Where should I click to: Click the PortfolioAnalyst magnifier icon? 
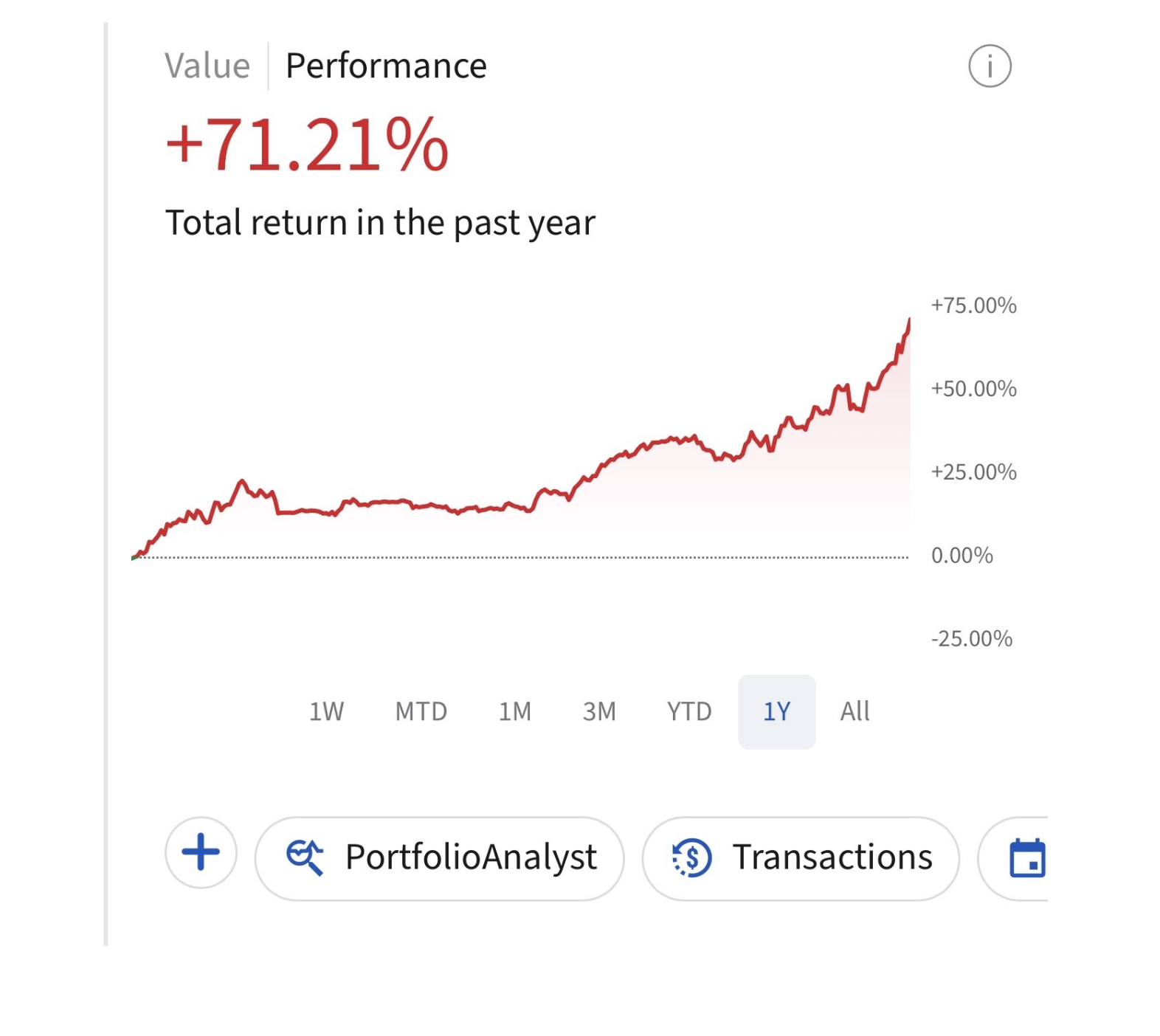305,857
